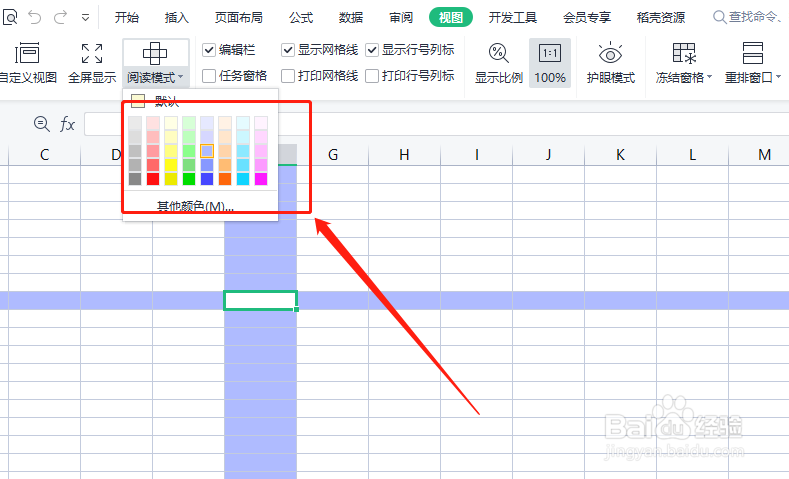Pick the deep blue bottom swatch

(207, 179)
